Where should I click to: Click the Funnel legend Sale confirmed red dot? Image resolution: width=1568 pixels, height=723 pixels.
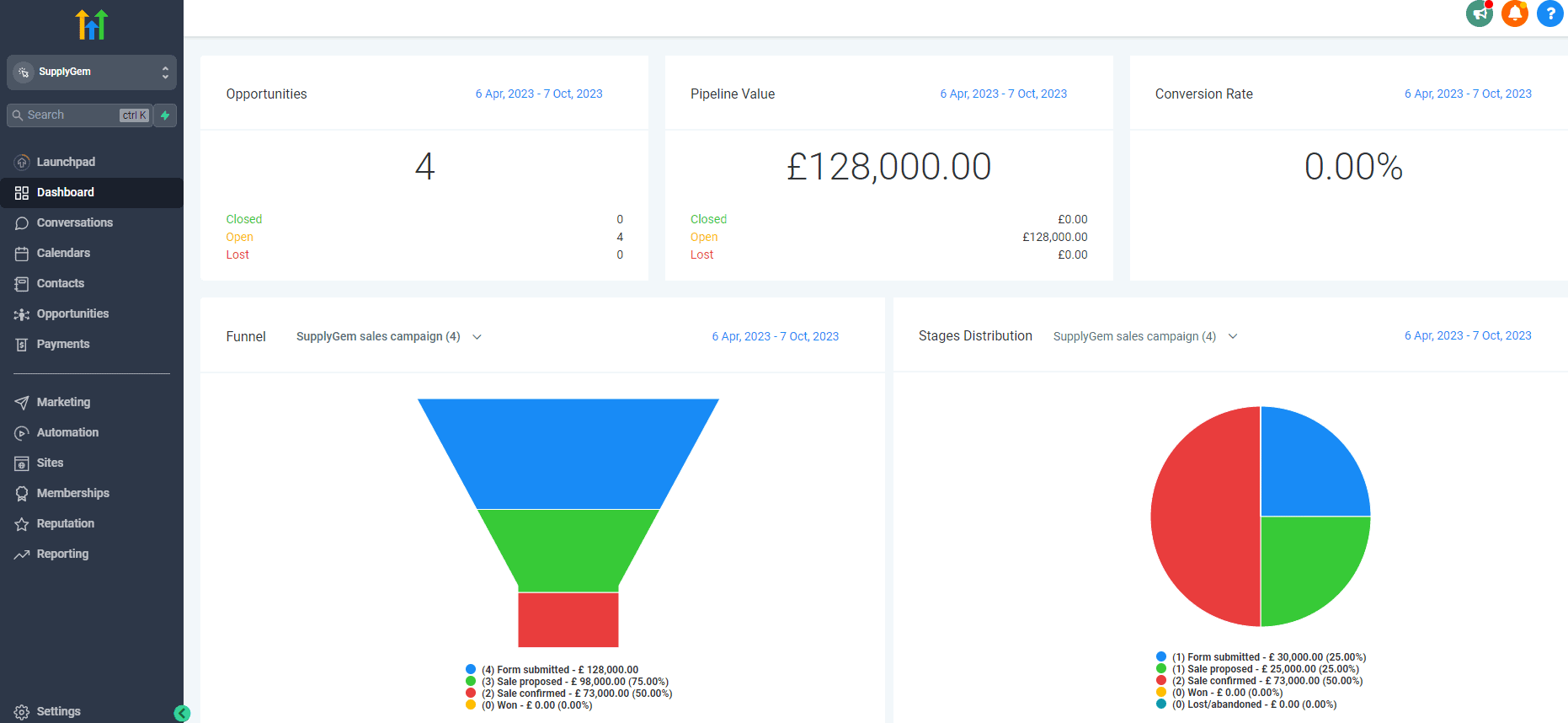[471, 694]
